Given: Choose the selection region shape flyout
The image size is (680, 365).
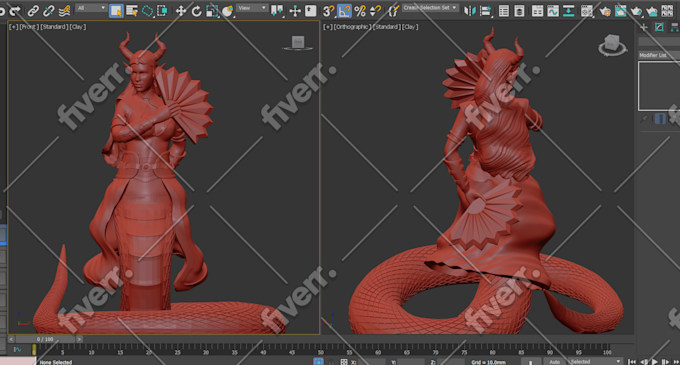Looking at the screenshot, I should (x=147, y=11).
